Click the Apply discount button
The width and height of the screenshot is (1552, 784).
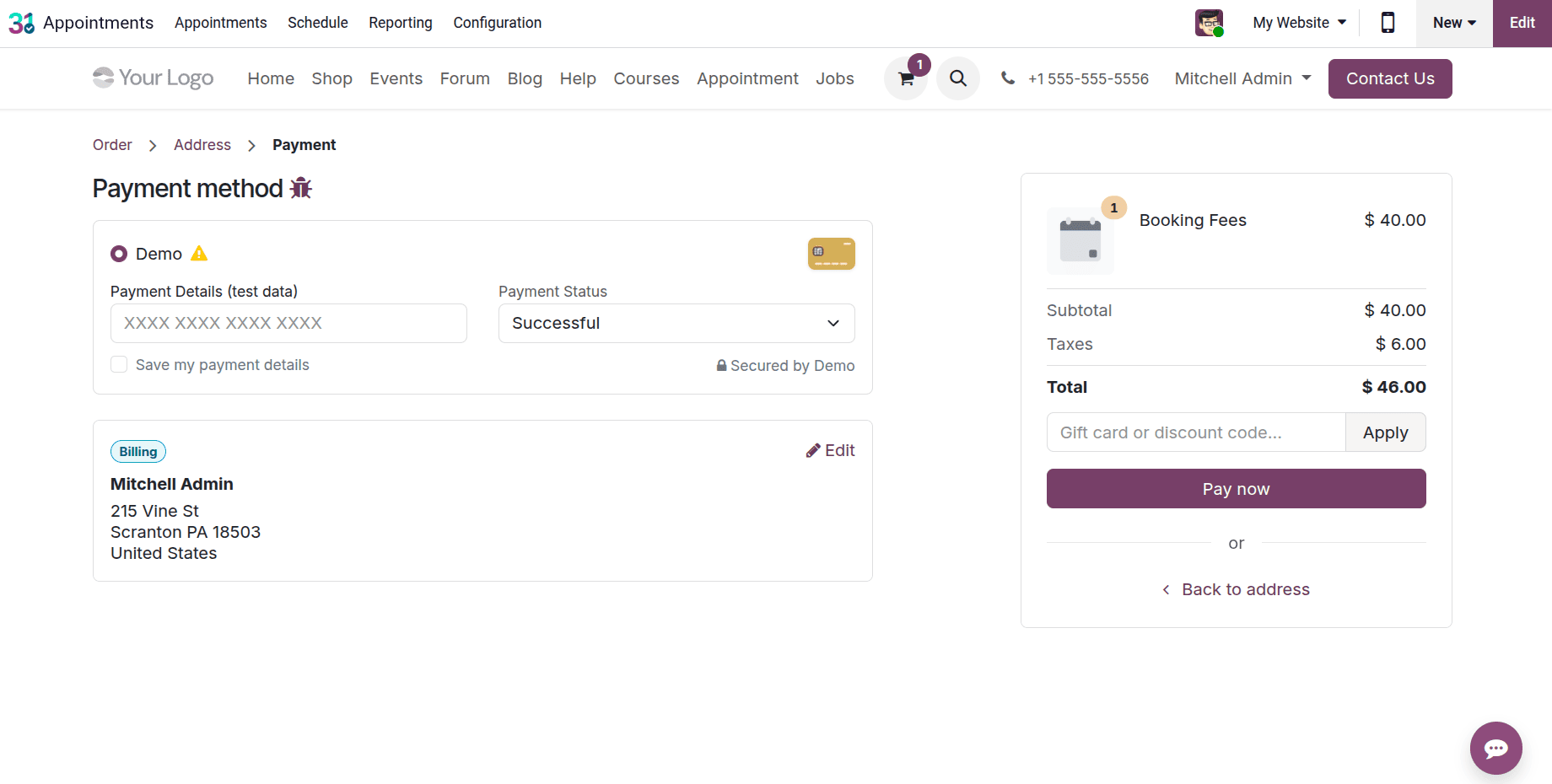point(1386,432)
